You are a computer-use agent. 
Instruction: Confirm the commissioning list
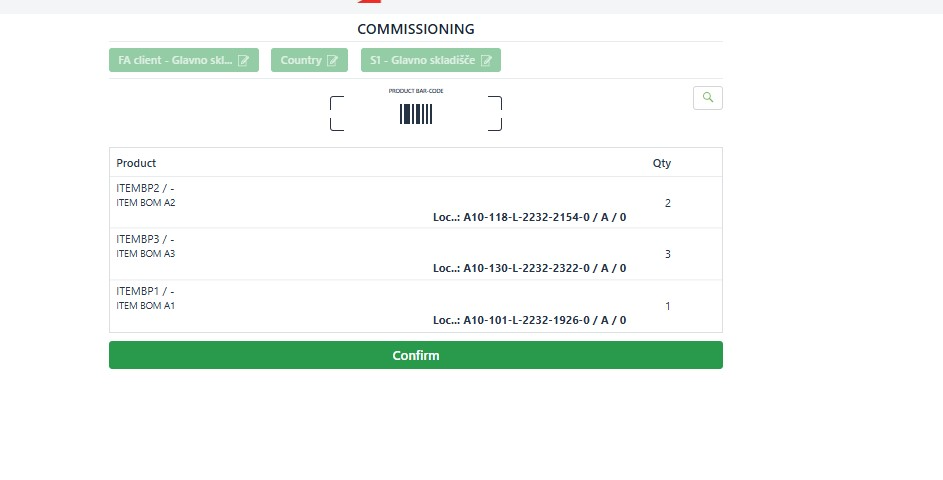pos(416,355)
